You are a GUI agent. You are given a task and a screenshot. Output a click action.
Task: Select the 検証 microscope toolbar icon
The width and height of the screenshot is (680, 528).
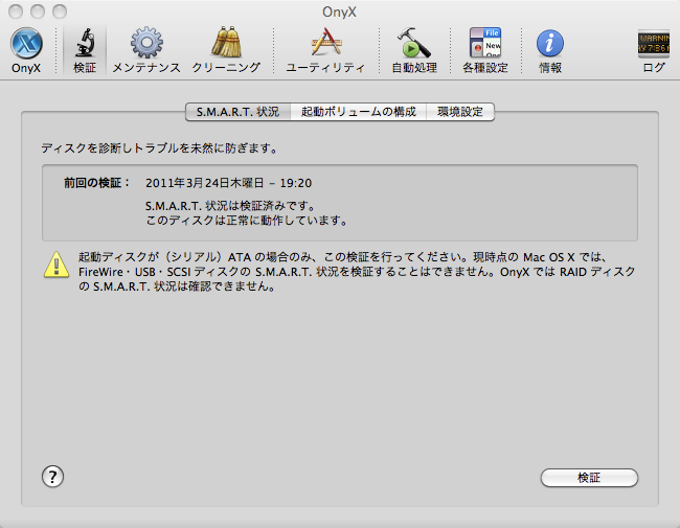click(85, 50)
